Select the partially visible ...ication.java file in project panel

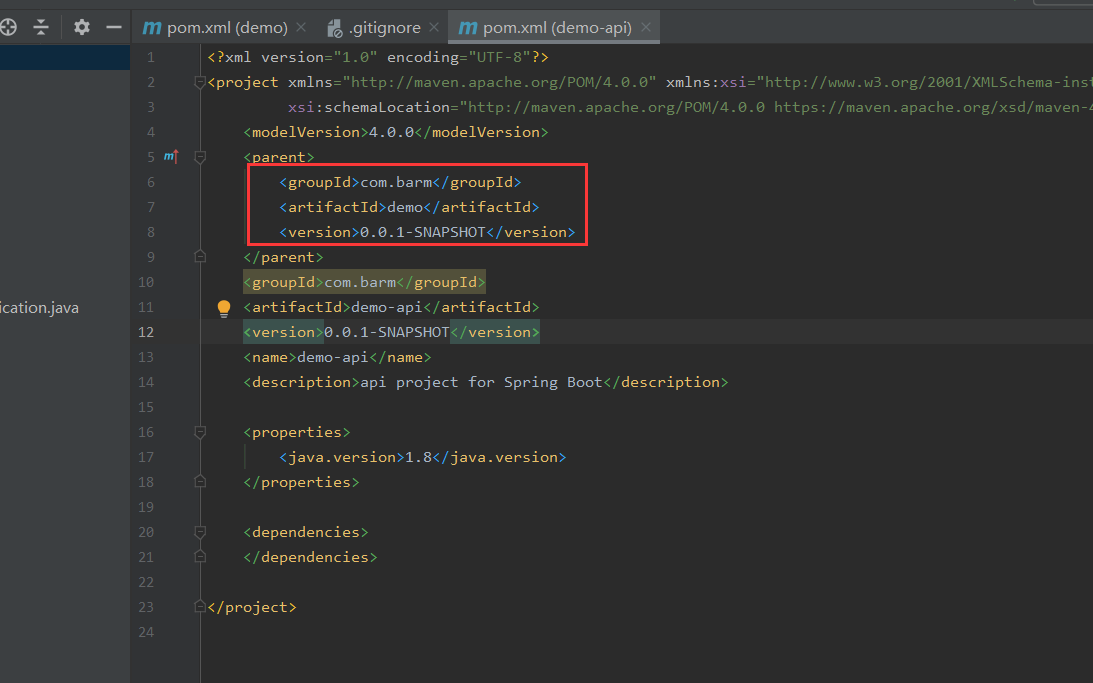point(39,307)
